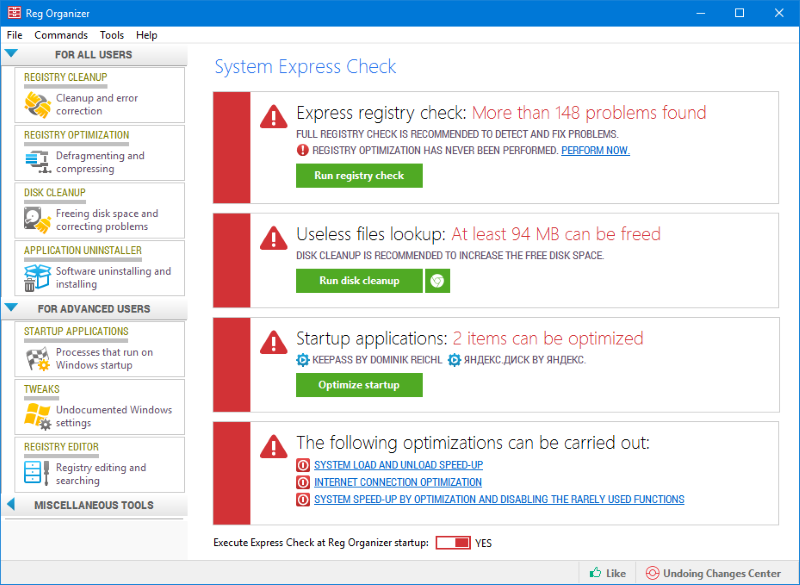
Task: Click the Registry Cleanup broom icon
Action: coord(37,105)
